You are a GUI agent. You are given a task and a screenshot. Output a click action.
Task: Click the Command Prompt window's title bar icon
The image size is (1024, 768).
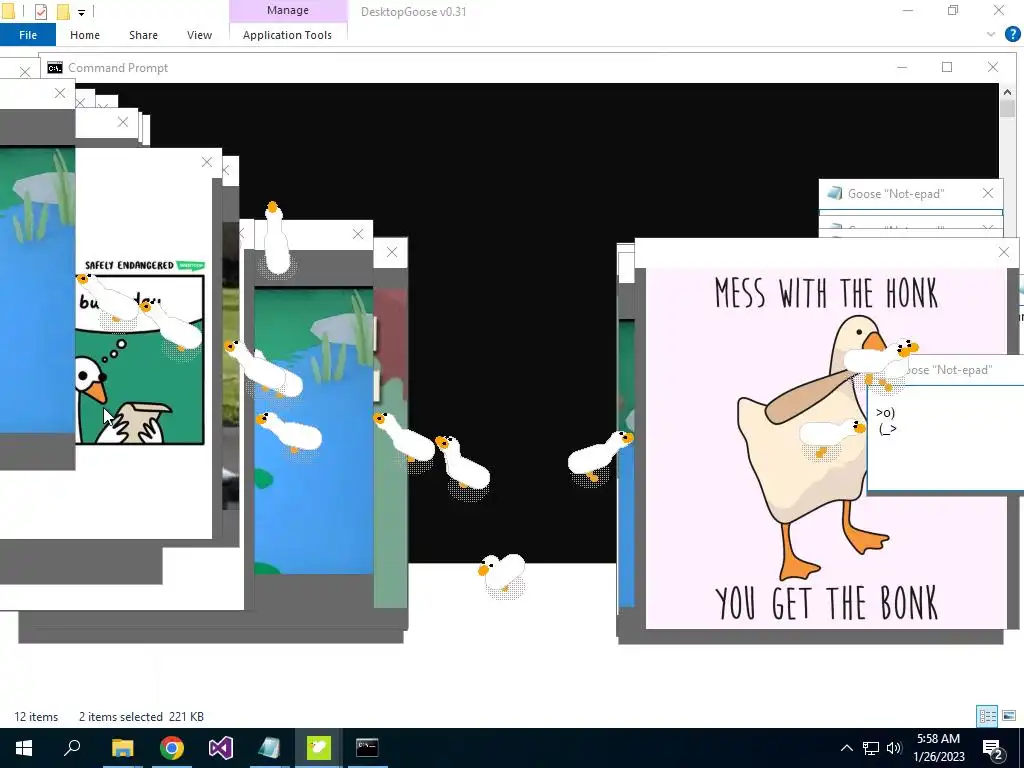point(55,68)
